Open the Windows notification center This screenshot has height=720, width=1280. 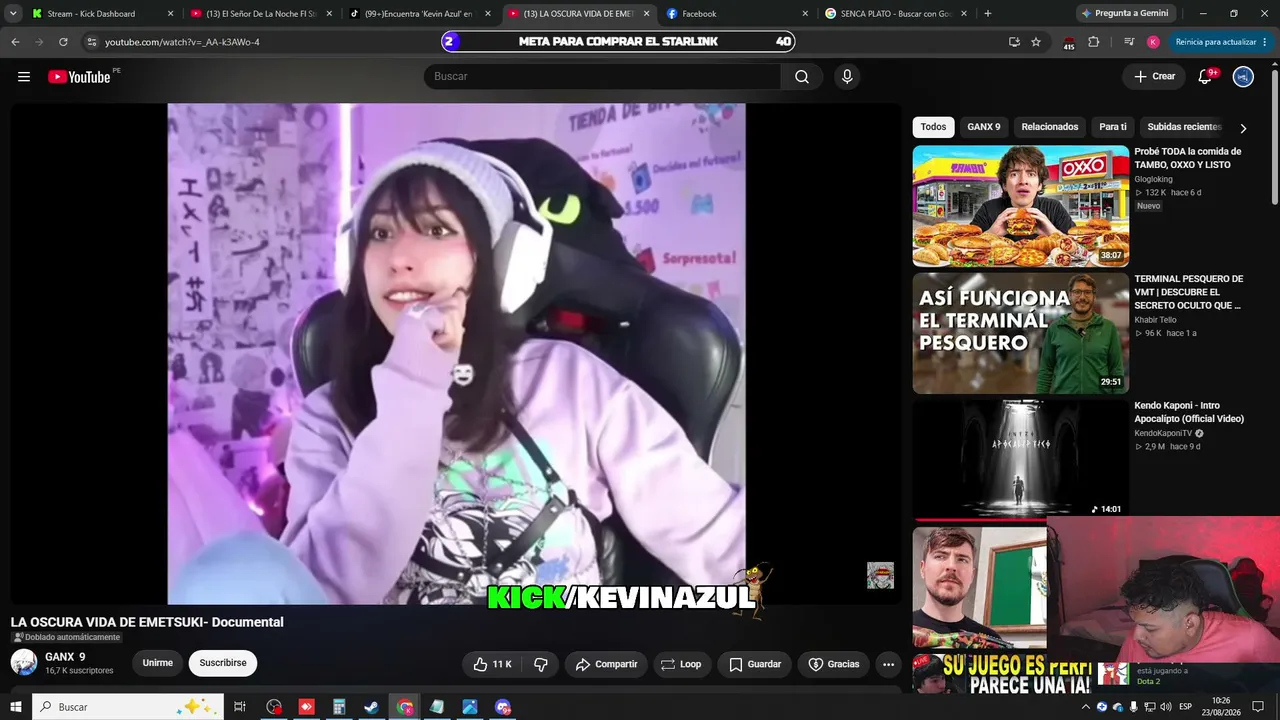[x=1258, y=707]
